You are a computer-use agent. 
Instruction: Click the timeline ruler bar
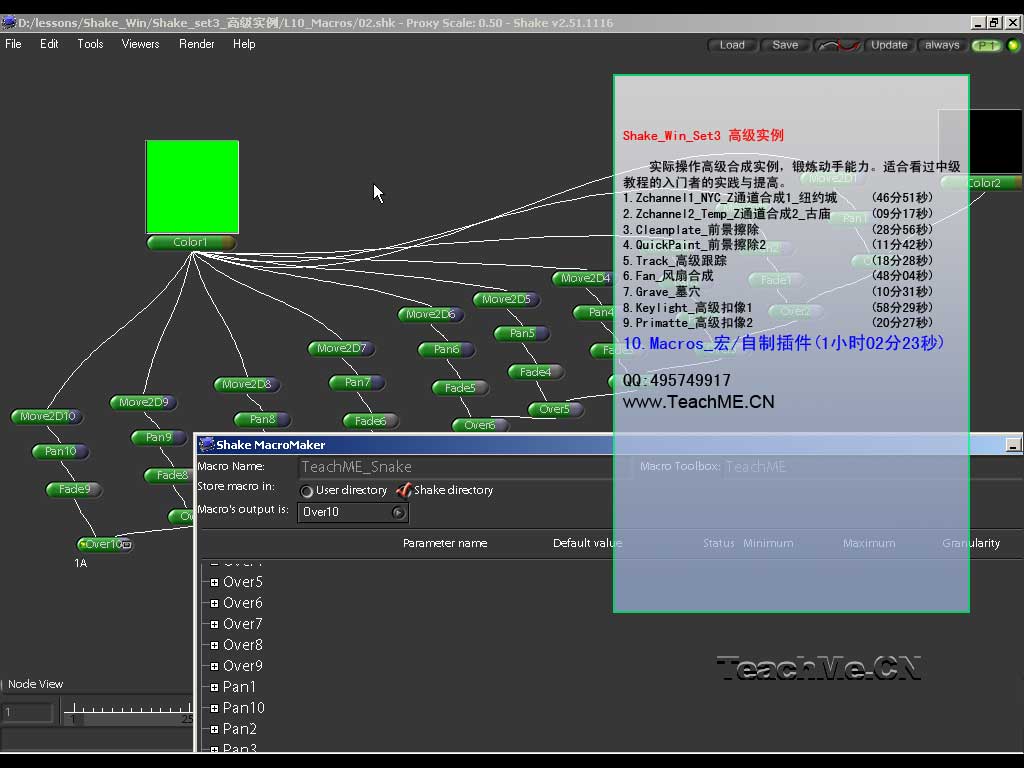pos(129,712)
